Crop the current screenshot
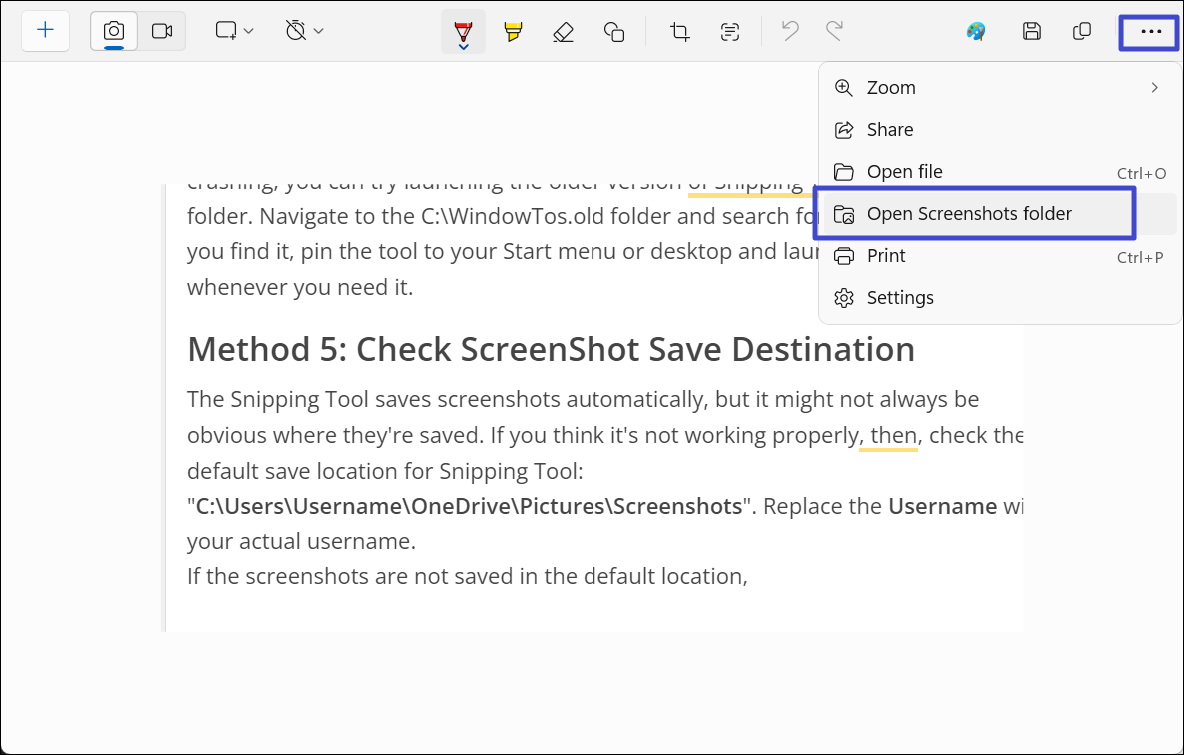Image resolution: width=1184 pixels, height=755 pixels. (679, 31)
